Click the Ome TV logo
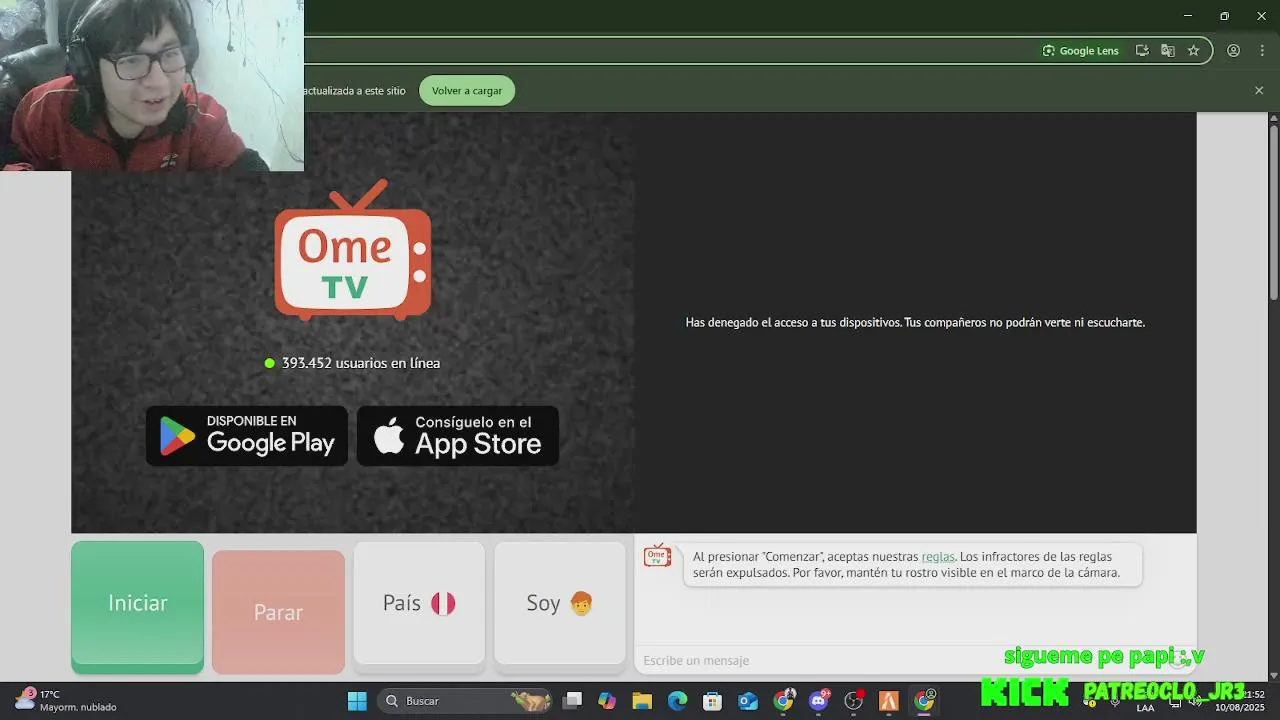1280x720 pixels. point(353,250)
